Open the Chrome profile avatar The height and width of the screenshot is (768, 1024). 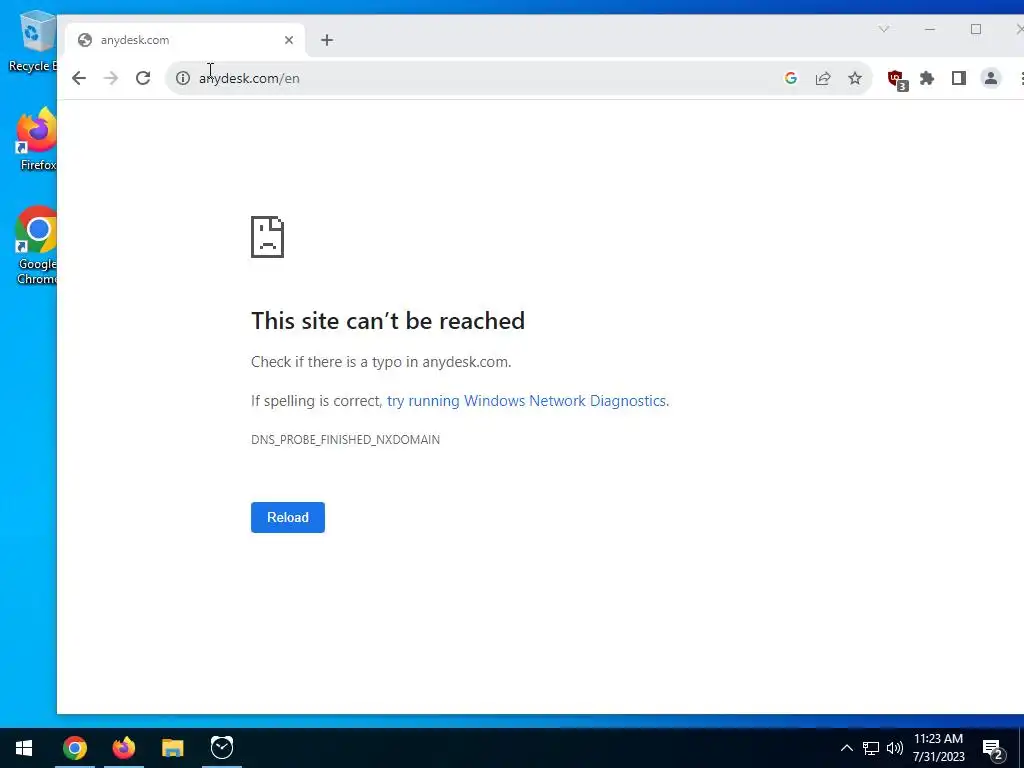[991, 78]
